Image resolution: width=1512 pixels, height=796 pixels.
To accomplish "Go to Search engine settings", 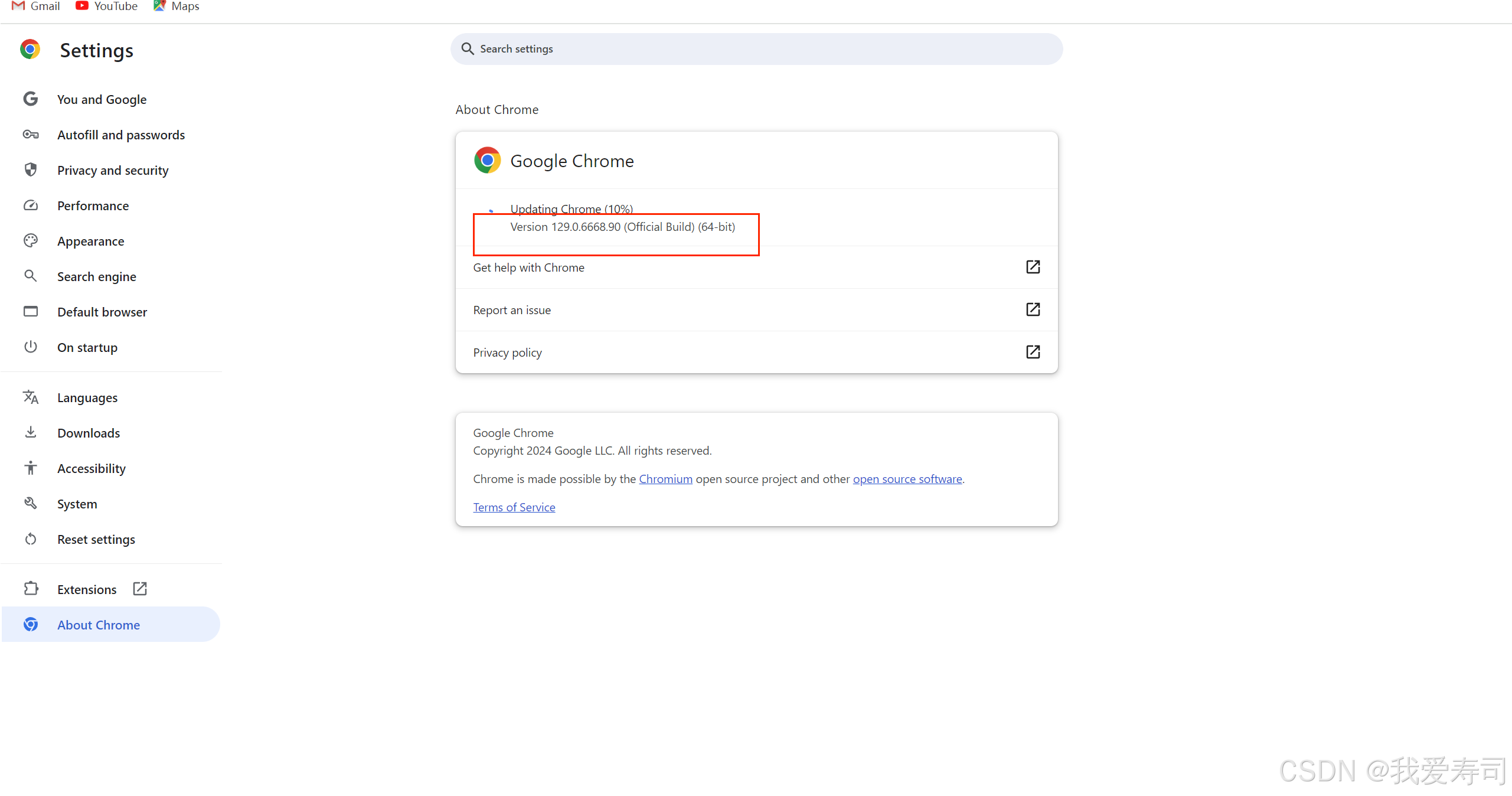I will click(97, 276).
